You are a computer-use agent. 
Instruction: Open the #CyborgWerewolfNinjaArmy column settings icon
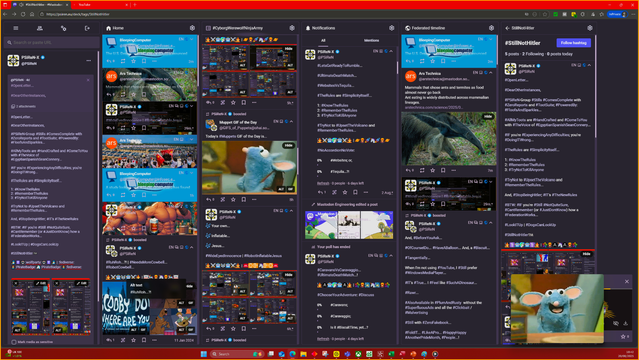(292, 28)
